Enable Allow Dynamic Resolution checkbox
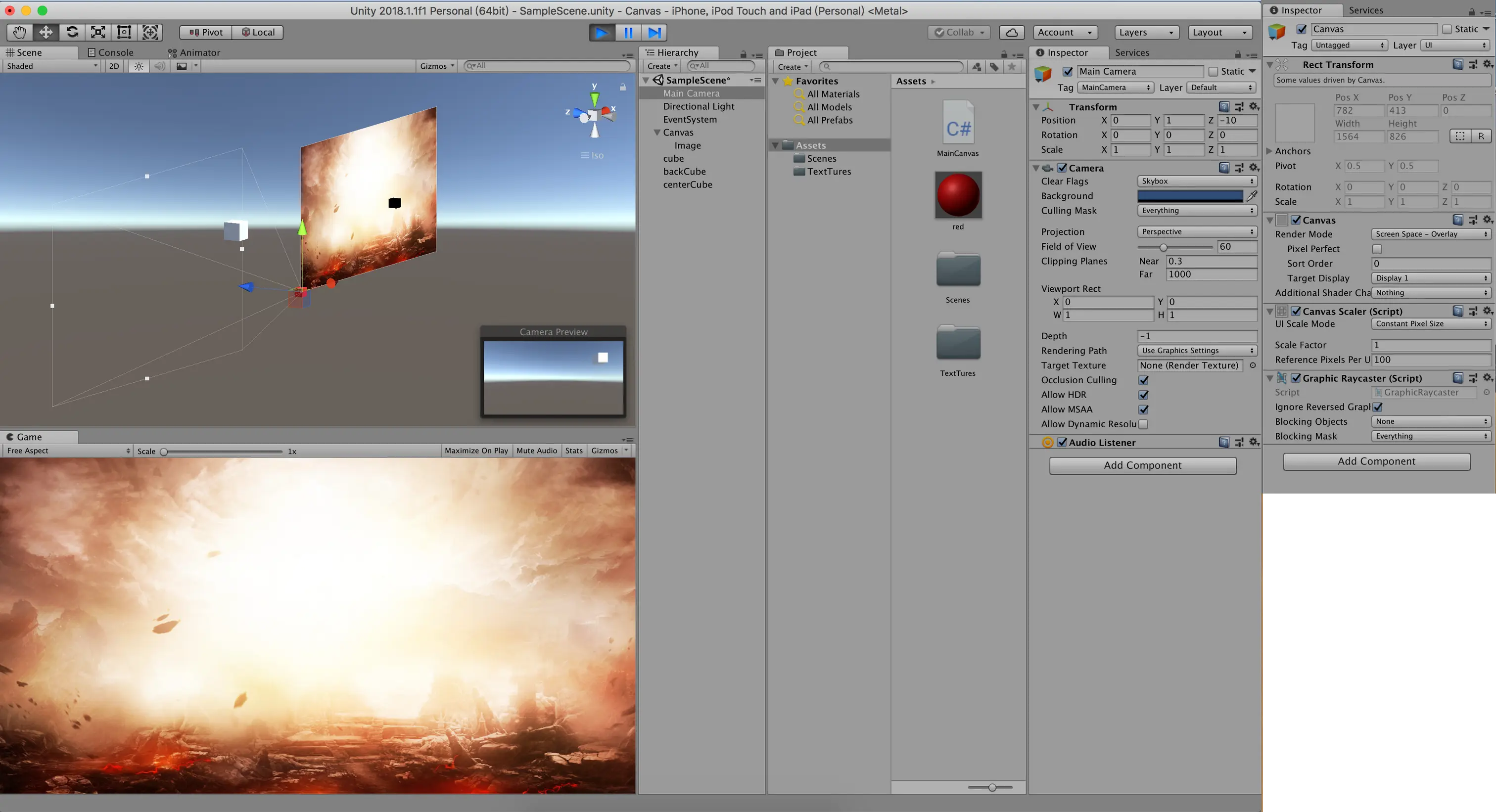Screen dimensions: 1496x812 [1143, 424]
